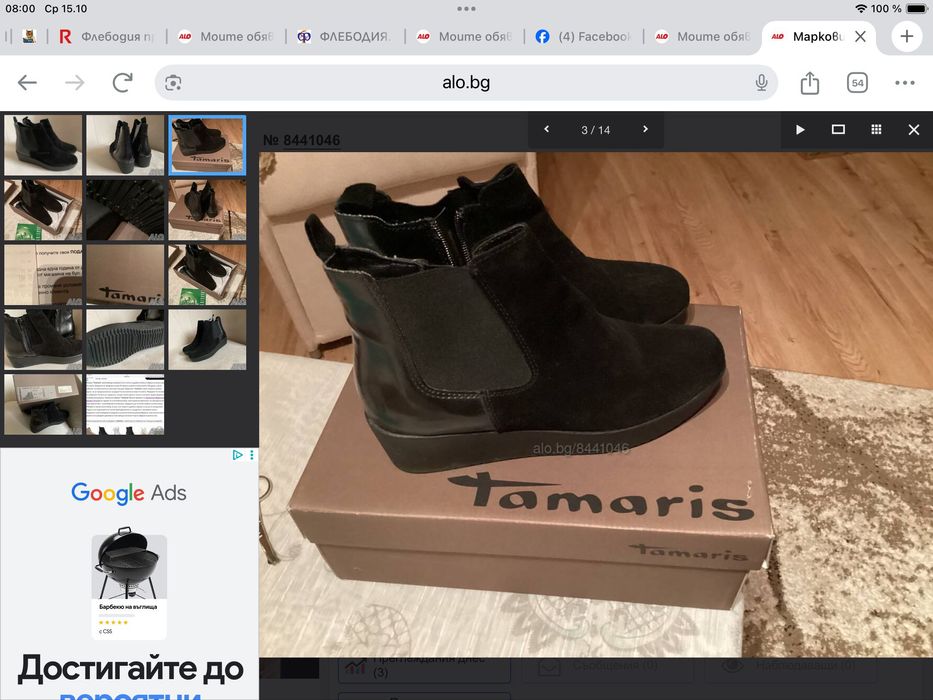Open the three dots at top center
The width and height of the screenshot is (933, 700).
[466, 8]
